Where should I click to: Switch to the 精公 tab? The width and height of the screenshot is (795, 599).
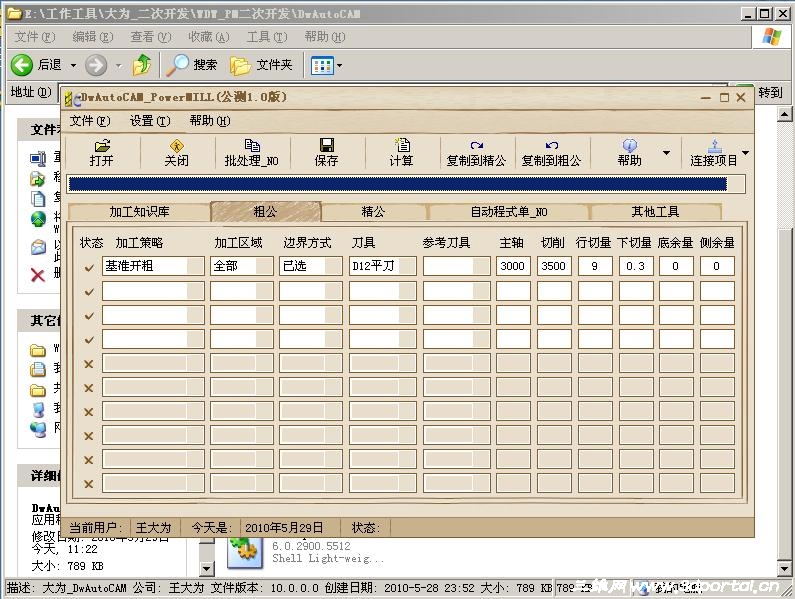[373, 212]
